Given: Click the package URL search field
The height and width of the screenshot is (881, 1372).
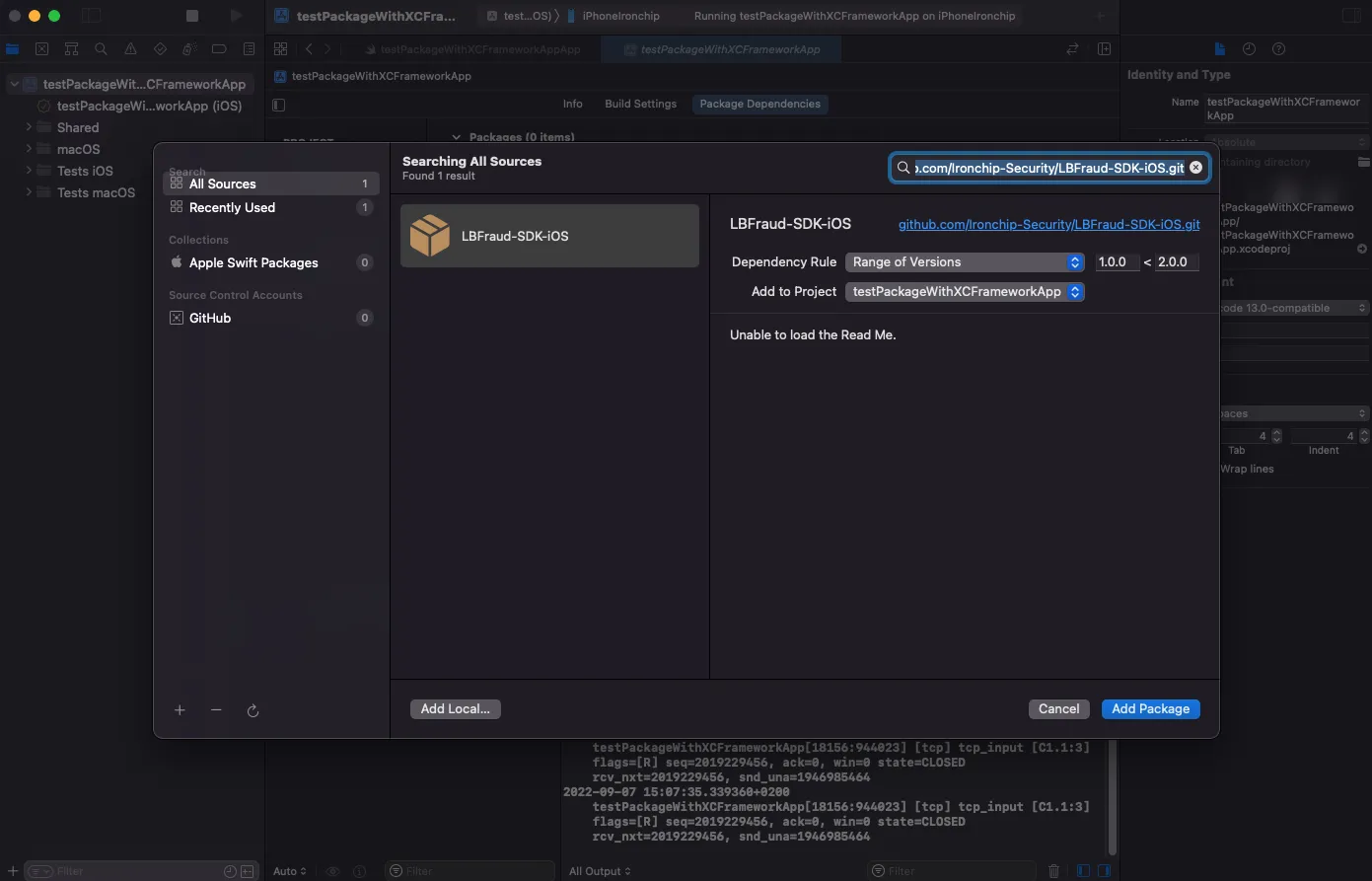Looking at the screenshot, I should click(1049, 168).
